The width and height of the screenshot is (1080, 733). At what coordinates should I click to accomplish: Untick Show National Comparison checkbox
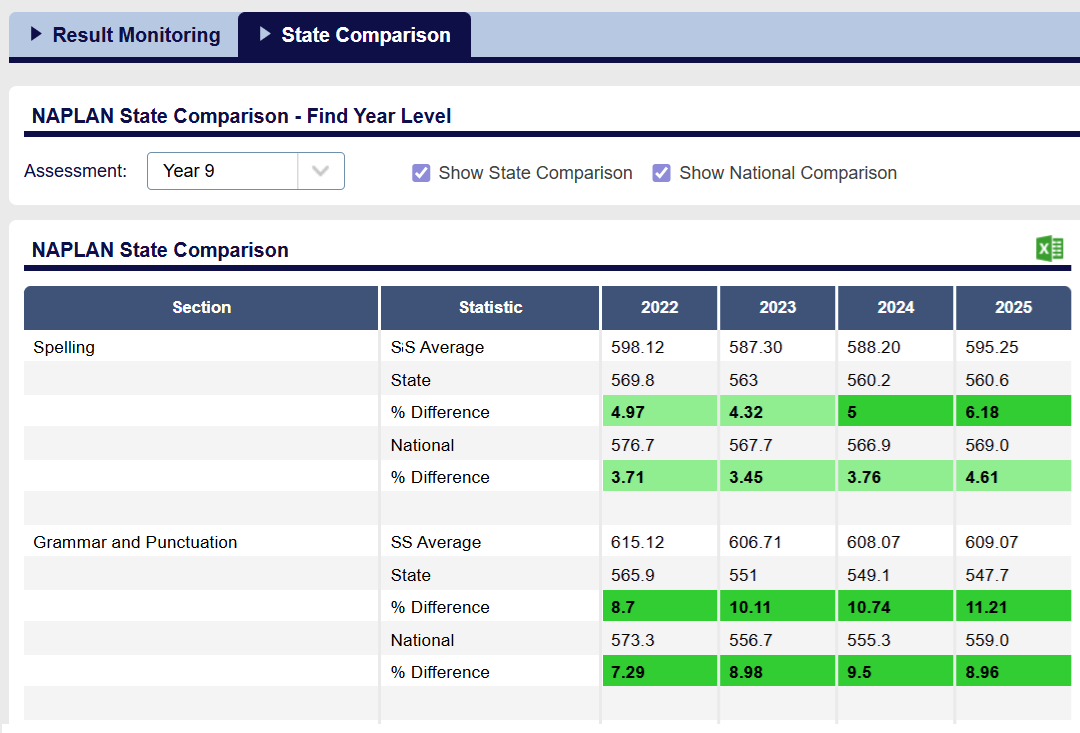coord(661,173)
